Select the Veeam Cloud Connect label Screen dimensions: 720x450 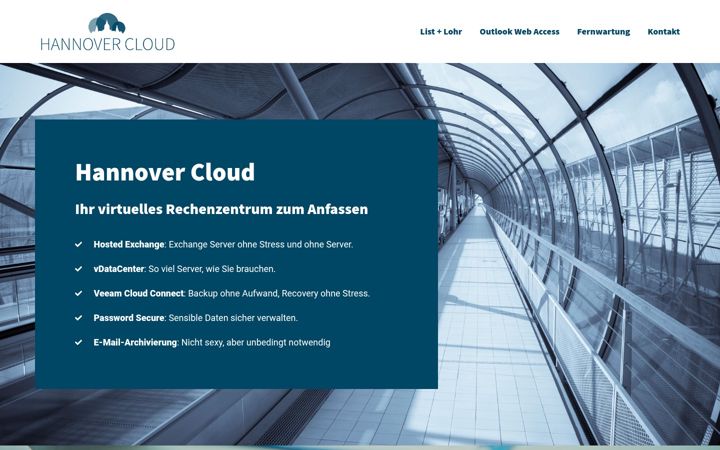(x=139, y=293)
